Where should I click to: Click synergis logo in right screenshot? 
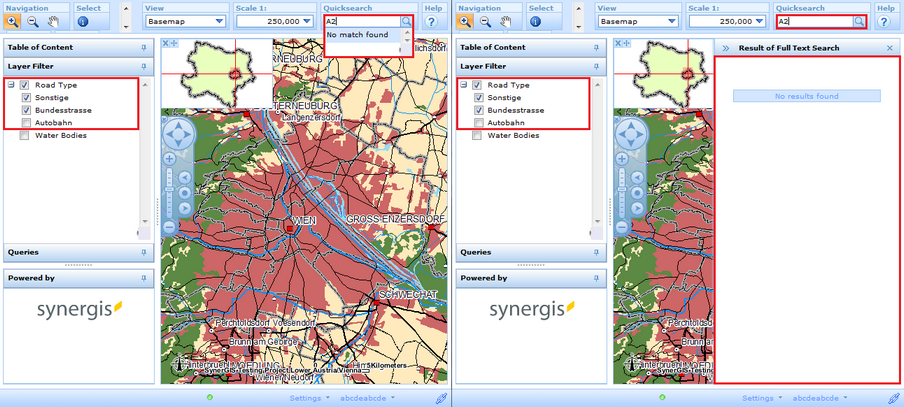tap(532, 308)
